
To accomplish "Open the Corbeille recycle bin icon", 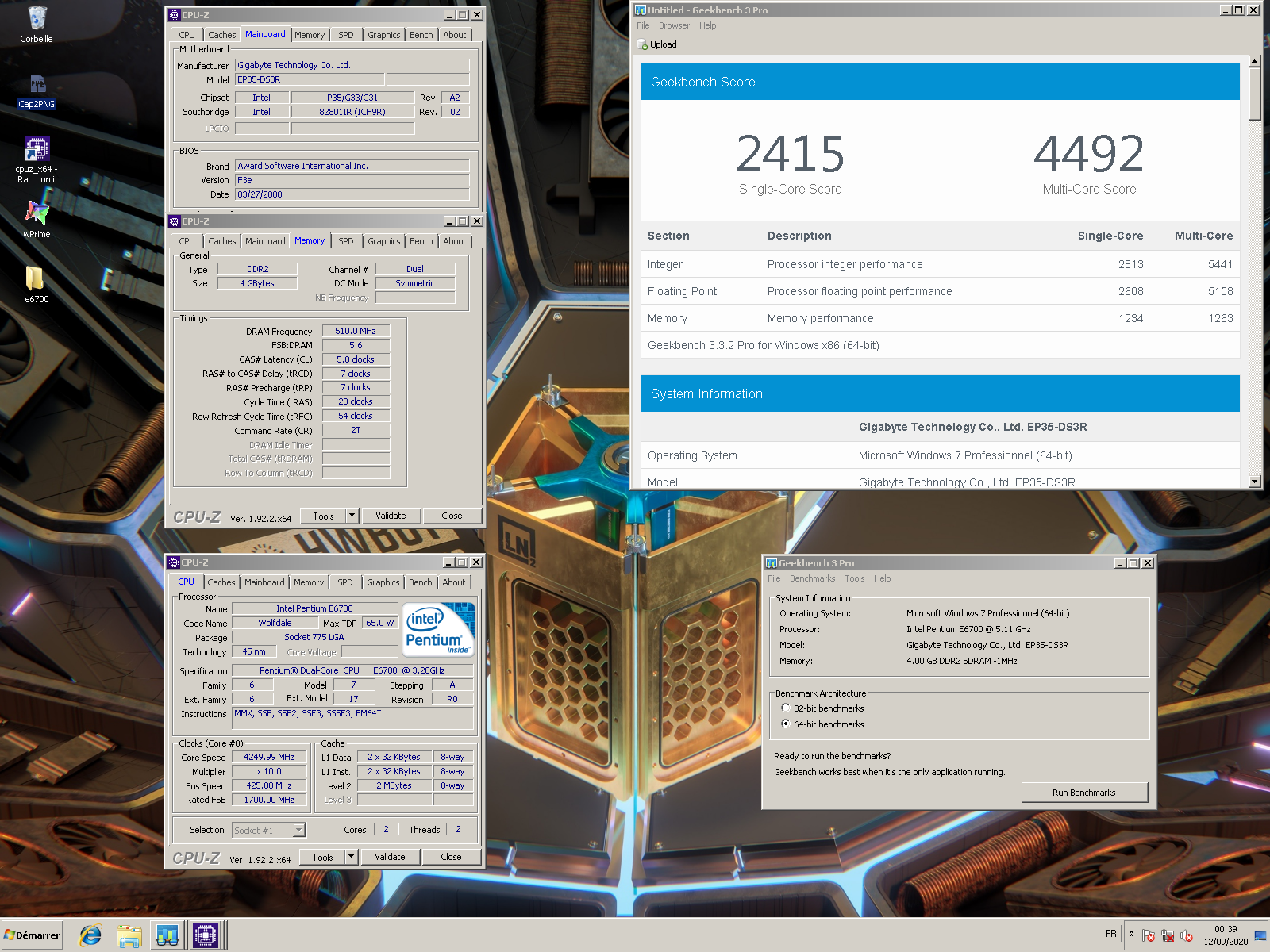I will point(37,25).
